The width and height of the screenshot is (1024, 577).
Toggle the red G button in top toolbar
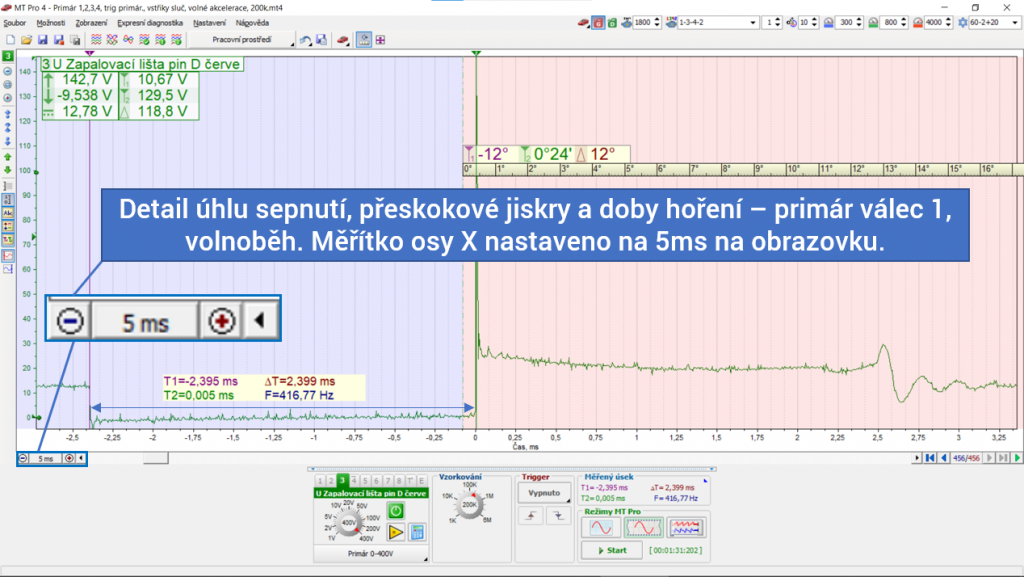coord(598,21)
